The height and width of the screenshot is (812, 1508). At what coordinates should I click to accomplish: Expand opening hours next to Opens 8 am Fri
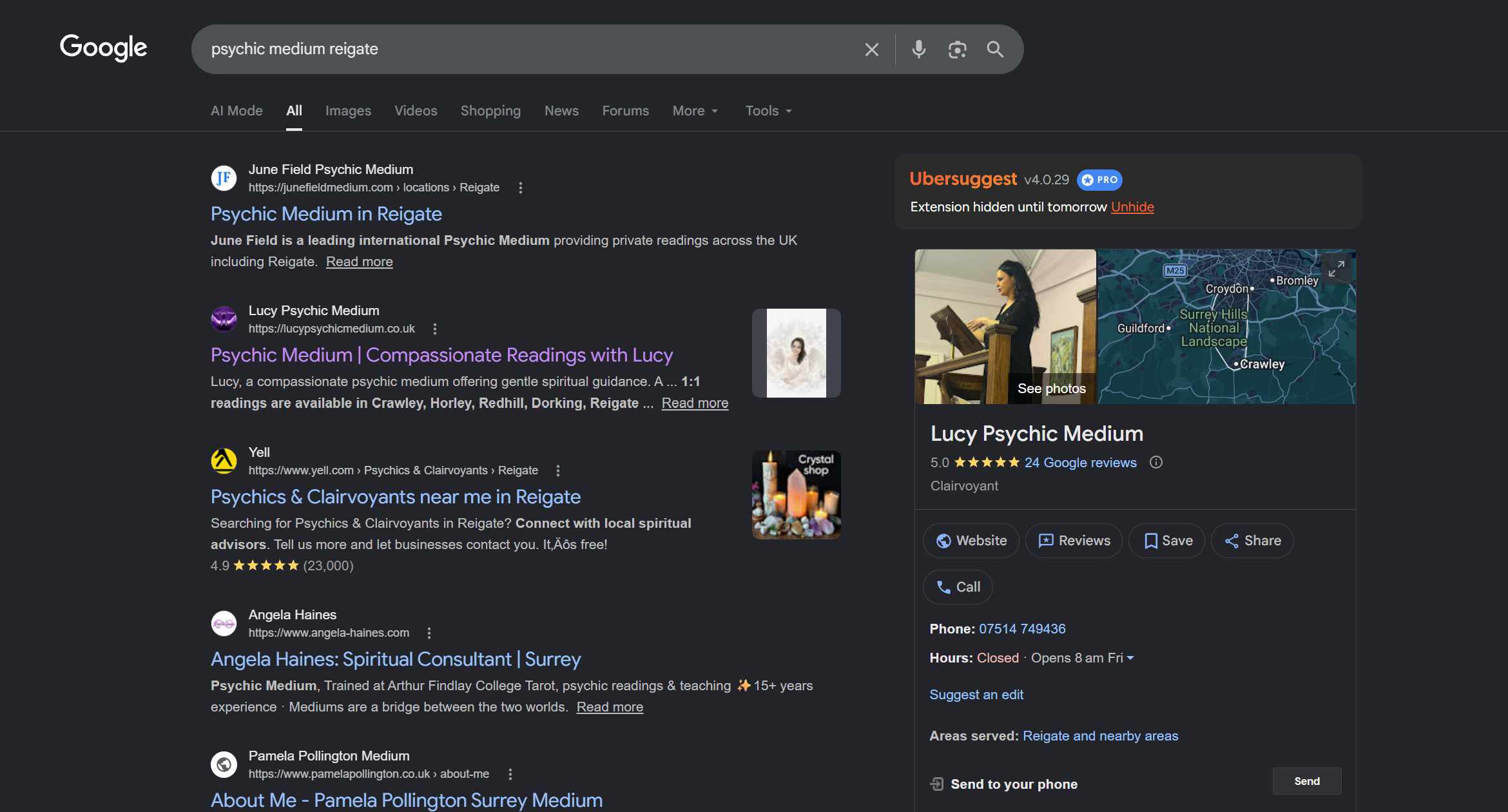(1130, 658)
